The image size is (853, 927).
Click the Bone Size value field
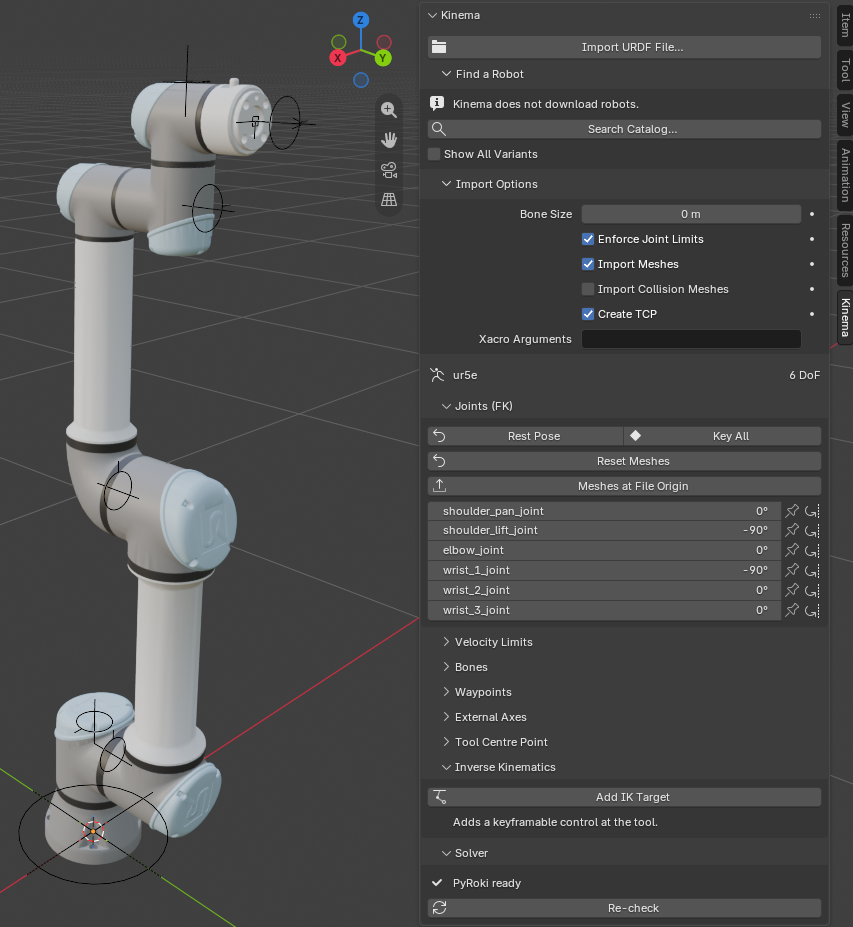coord(691,214)
